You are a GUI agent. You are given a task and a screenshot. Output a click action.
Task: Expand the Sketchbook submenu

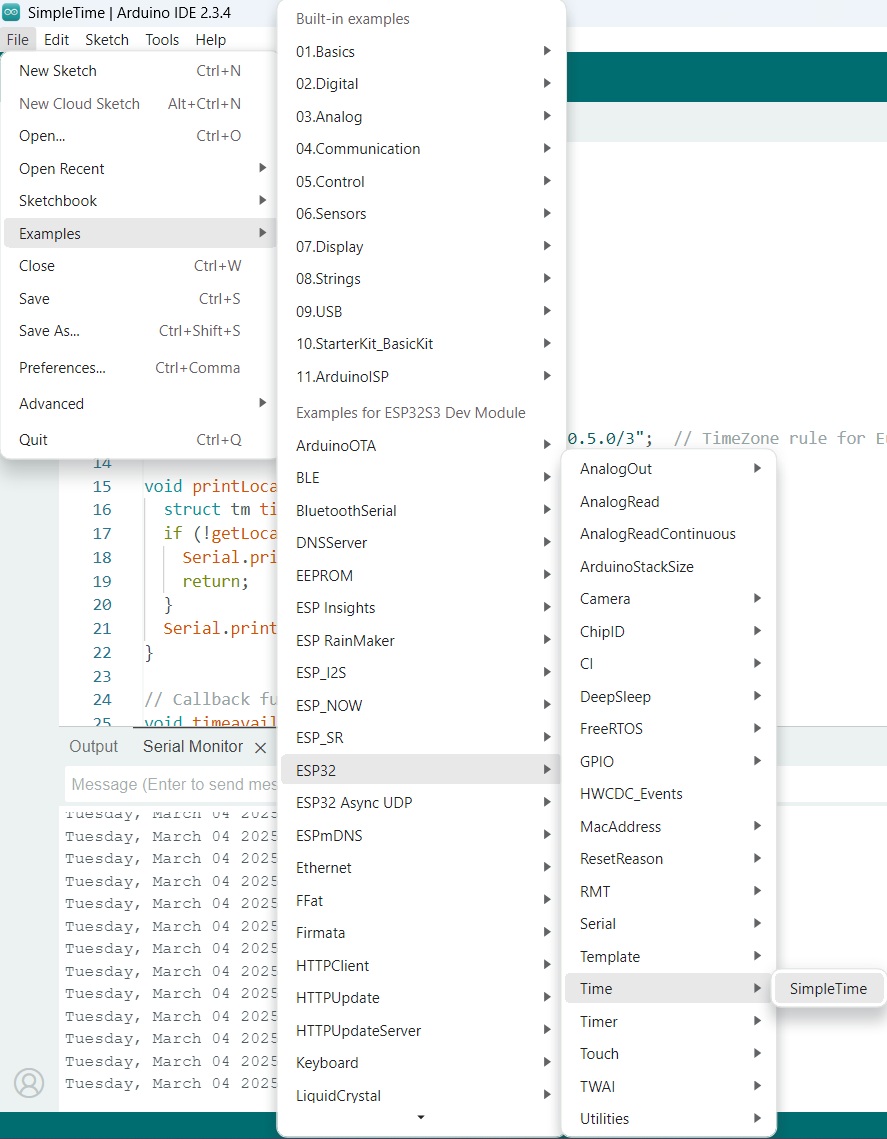coord(139,200)
